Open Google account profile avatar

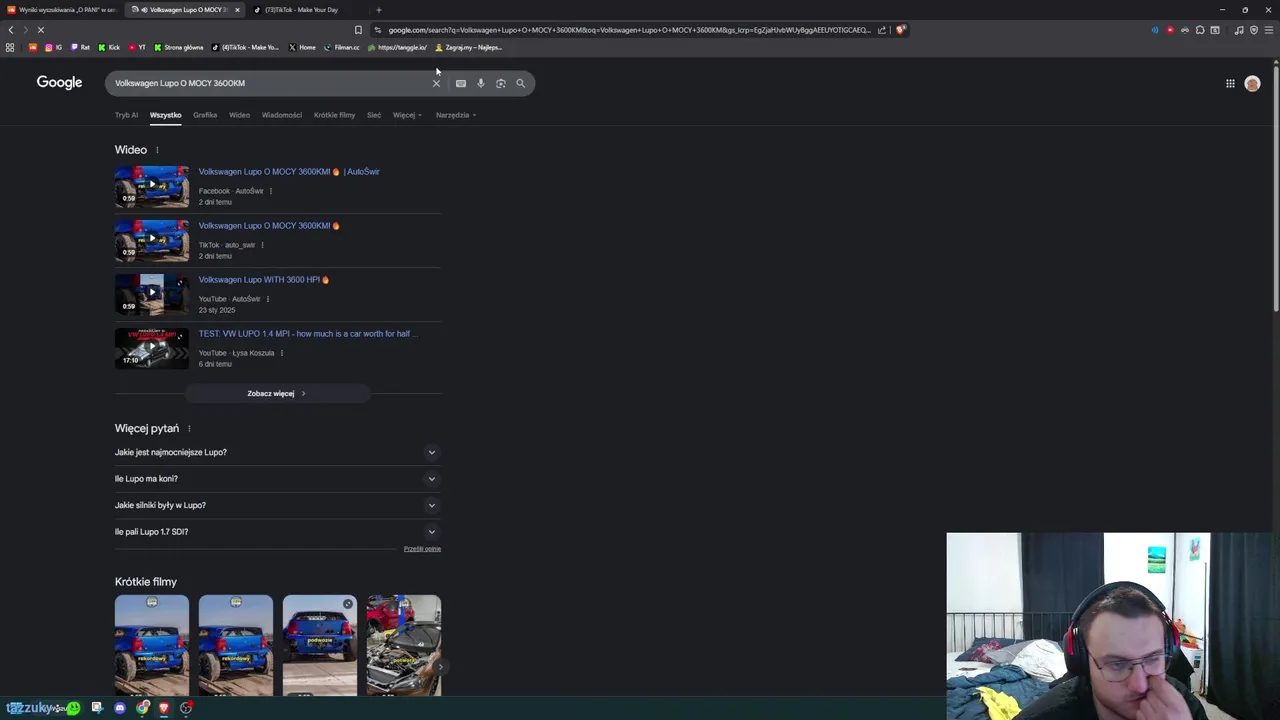tap(1252, 83)
